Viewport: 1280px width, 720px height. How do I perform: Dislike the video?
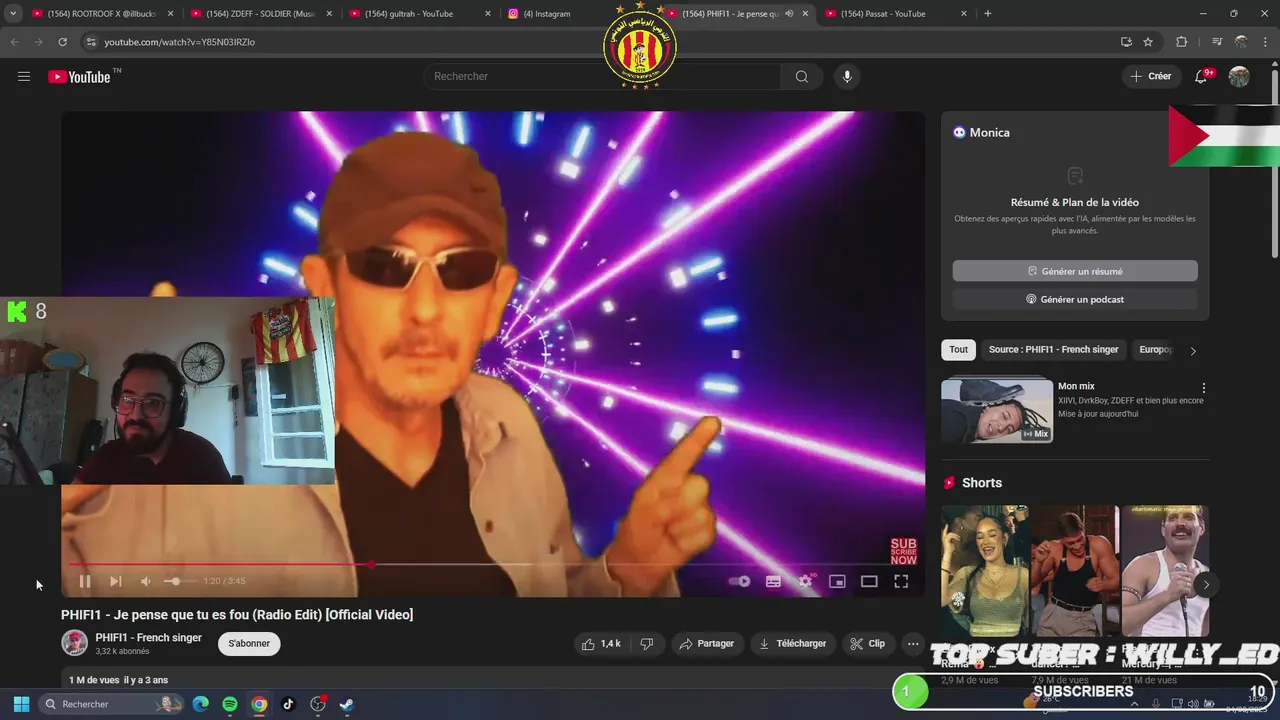click(647, 644)
